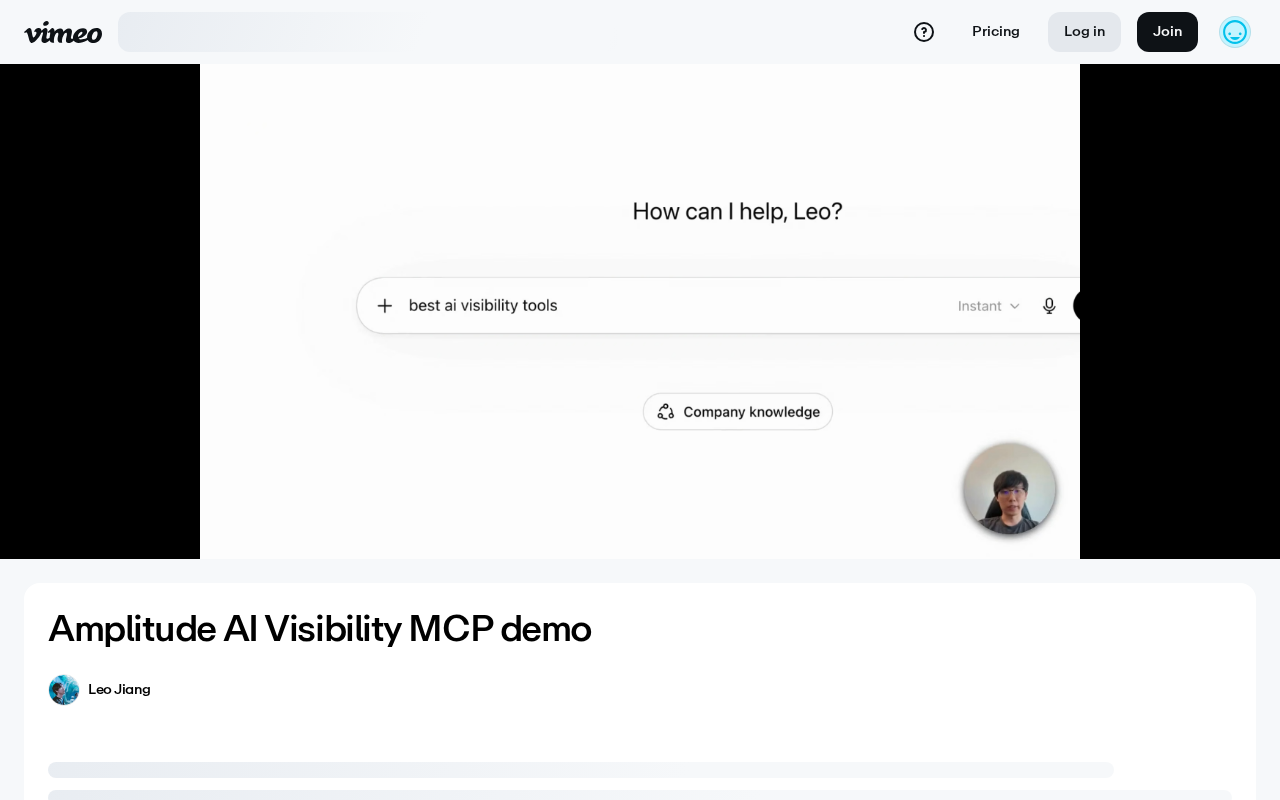Click the microphone icon in the video
1280x800 pixels.
pyautogui.click(x=1049, y=306)
